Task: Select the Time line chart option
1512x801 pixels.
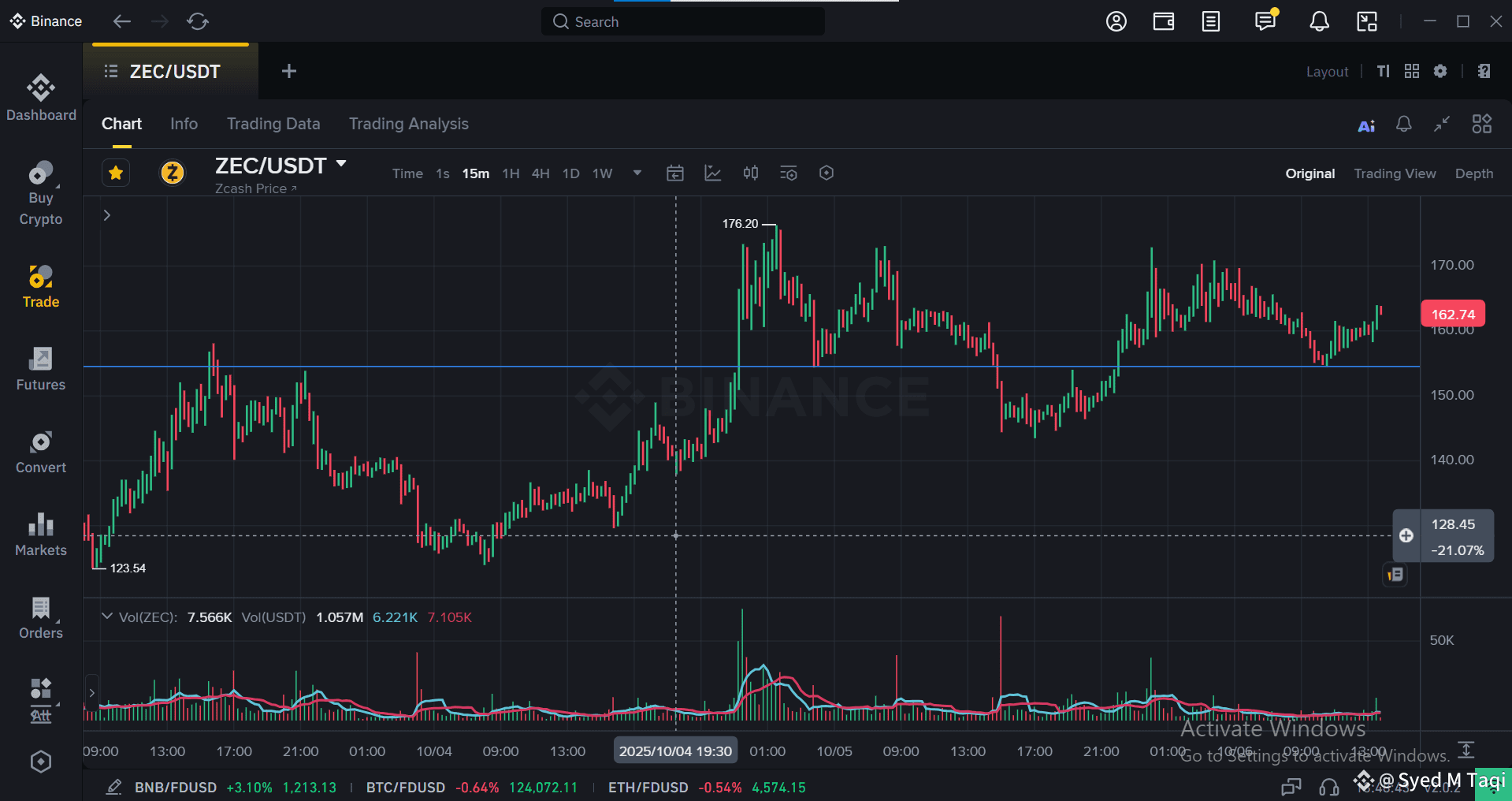Action: [x=407, y=173]
